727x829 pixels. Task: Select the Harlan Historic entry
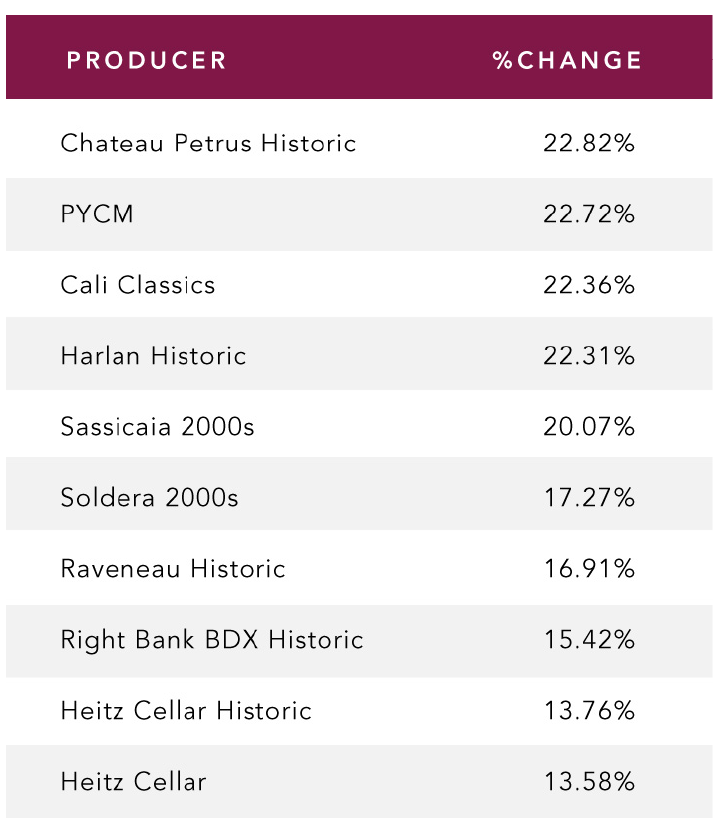[153, 356]
